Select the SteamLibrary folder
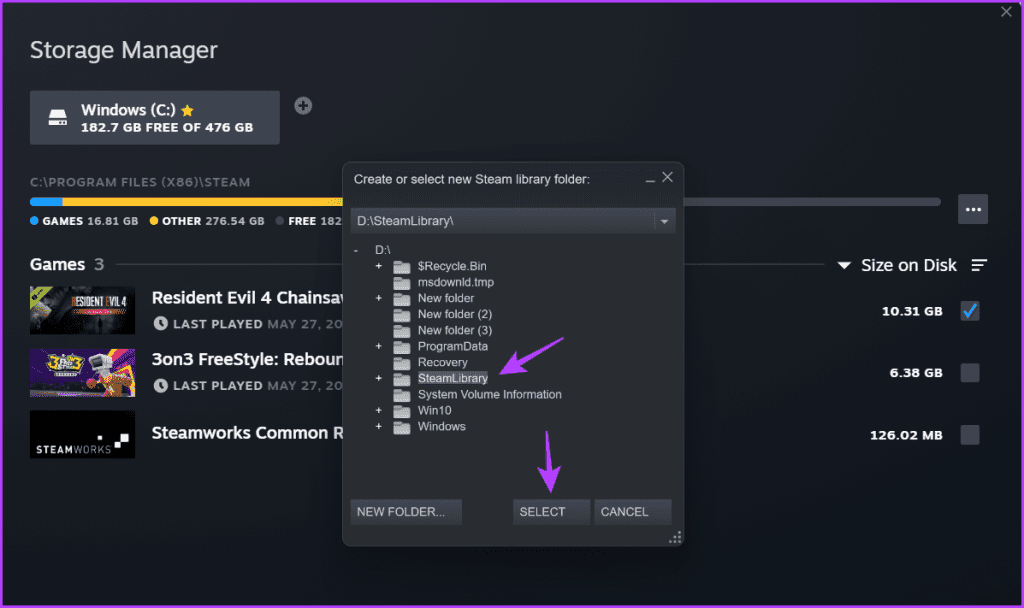The image size is (1024, 608). tap(453, 378)
